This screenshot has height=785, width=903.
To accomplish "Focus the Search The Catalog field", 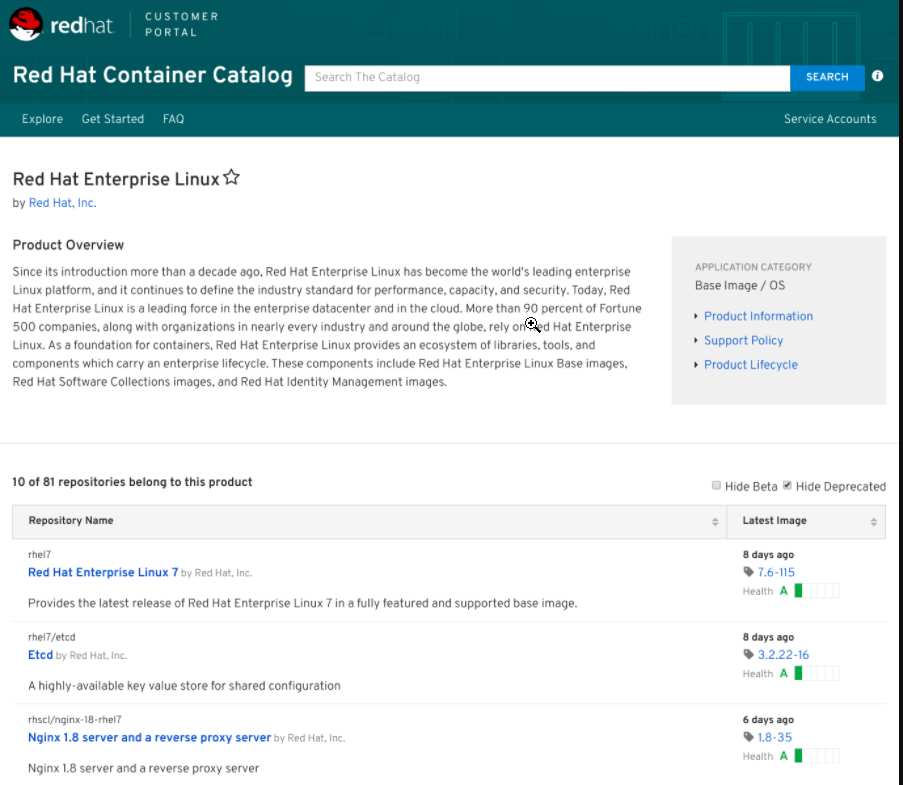I will point(547,77).
